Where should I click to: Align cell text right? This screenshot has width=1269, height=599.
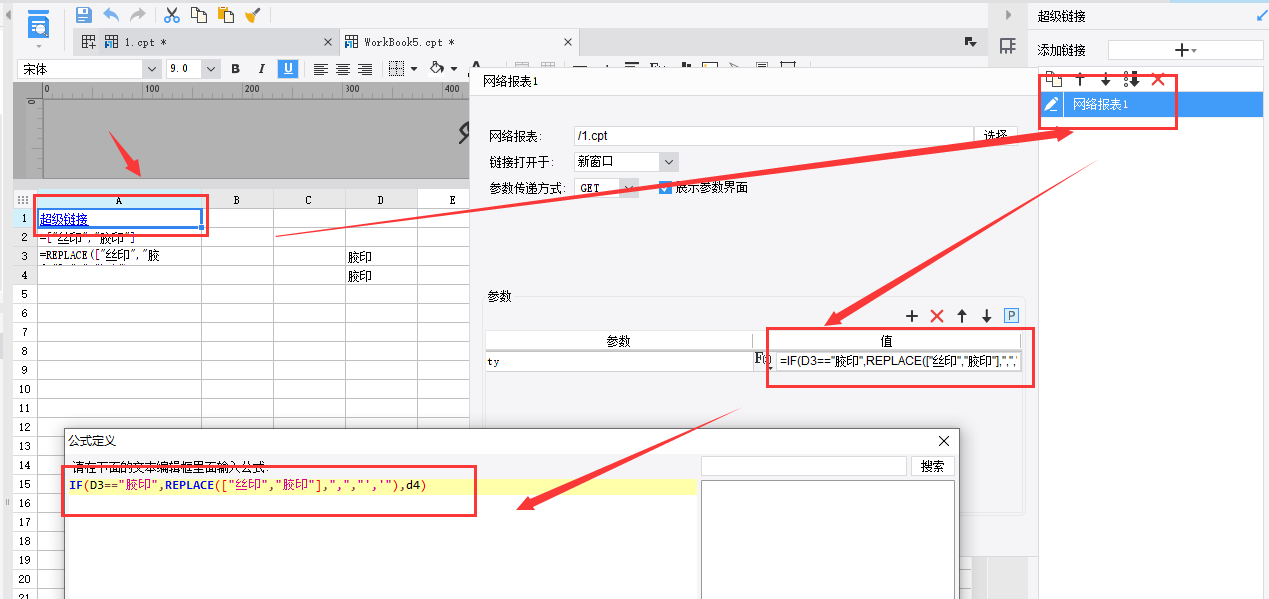click(x=365, y=69)
